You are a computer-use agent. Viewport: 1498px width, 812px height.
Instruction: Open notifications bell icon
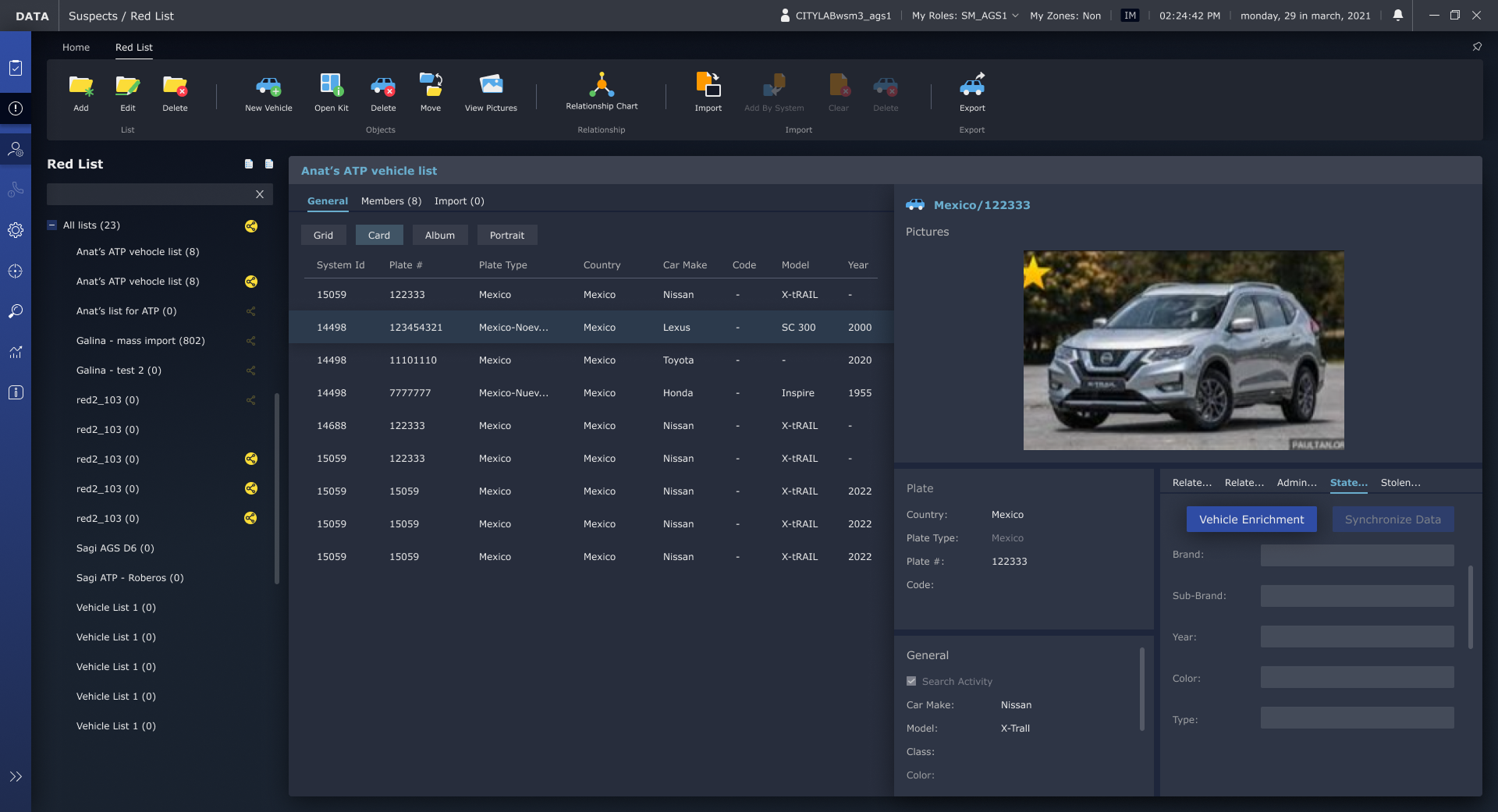coord(1398,16)
